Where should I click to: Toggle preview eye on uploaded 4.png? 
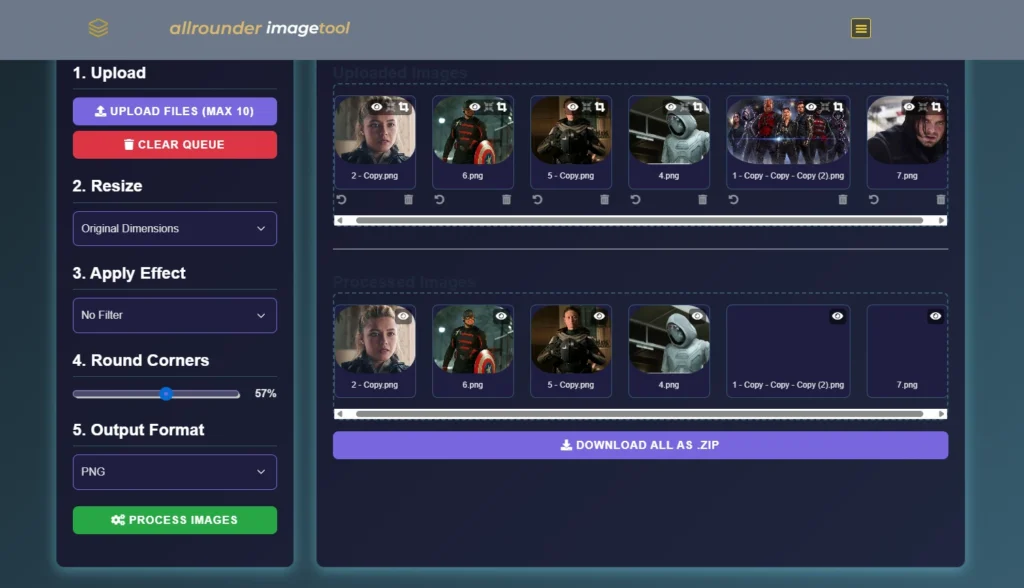click(x=671, y=106)
